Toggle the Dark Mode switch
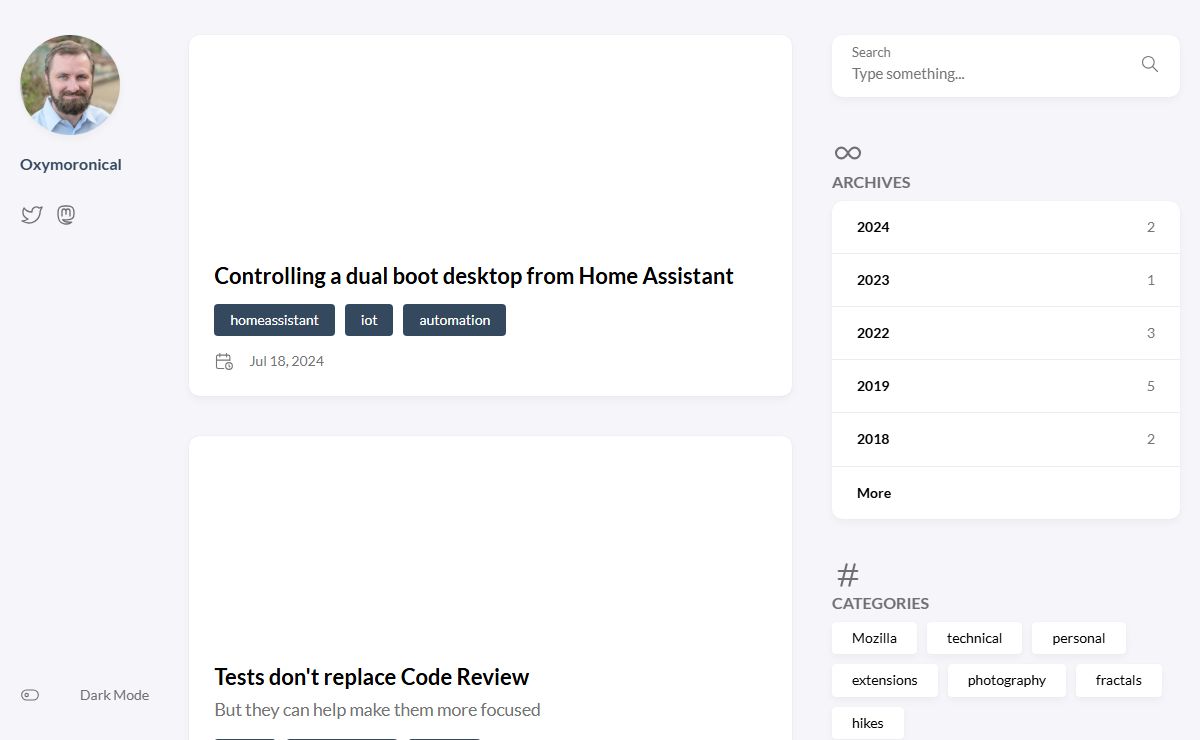Image resolution: width=1200 pixels, height=740 pixels. point(31,695)
